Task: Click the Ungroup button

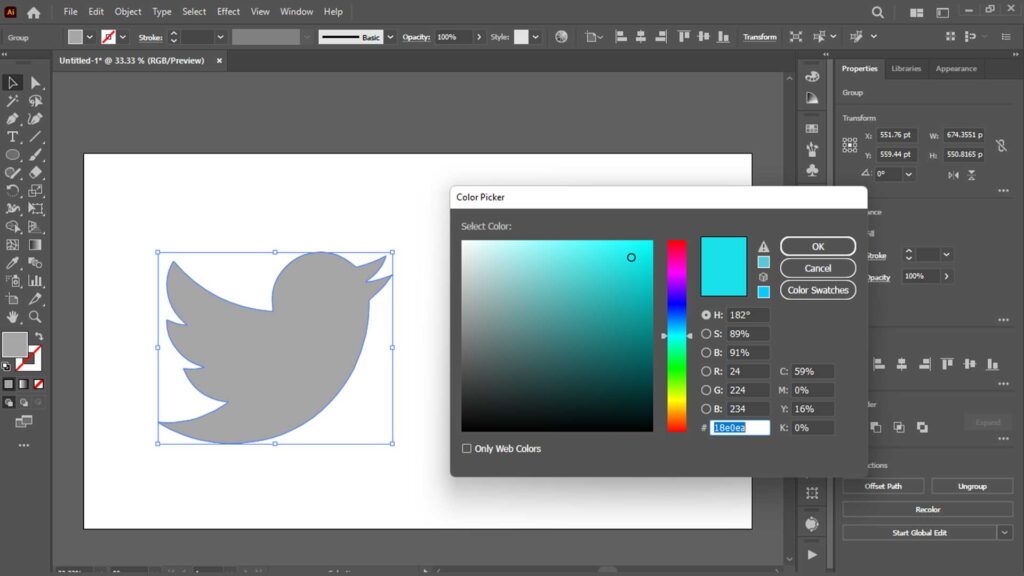Action: pos(972,487)
